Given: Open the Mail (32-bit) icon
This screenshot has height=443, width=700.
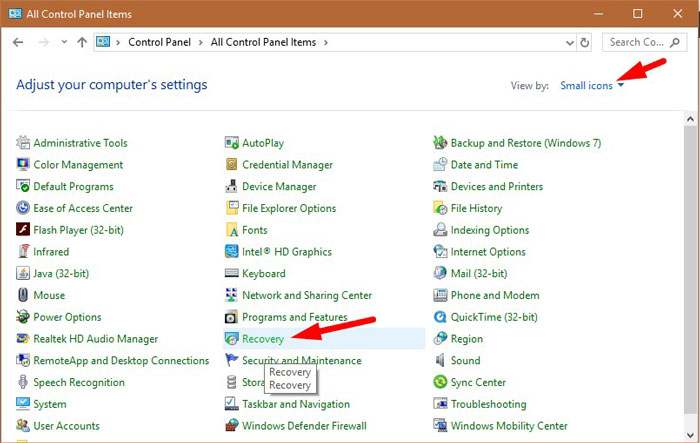Looking at the screenshot, I should pyautogui.click(x=440, y=273).
